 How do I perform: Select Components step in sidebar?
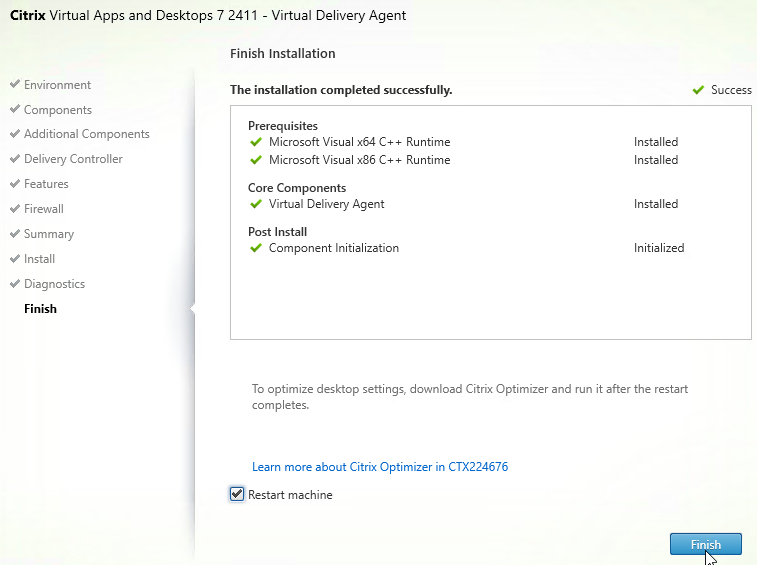pyautogui.click(x=58, y=110)
